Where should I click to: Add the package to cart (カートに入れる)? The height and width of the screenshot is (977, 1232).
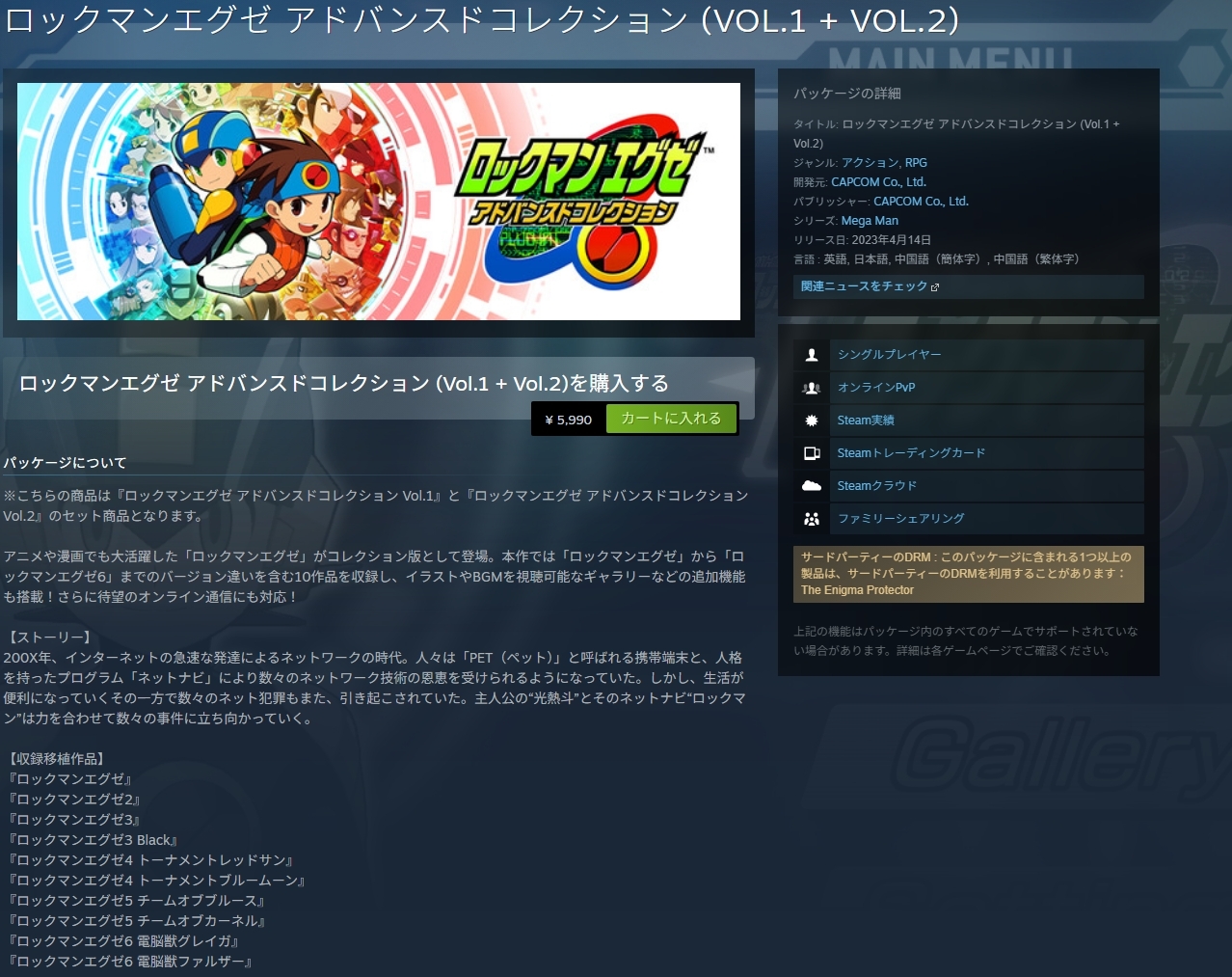[x=671, y=419]
